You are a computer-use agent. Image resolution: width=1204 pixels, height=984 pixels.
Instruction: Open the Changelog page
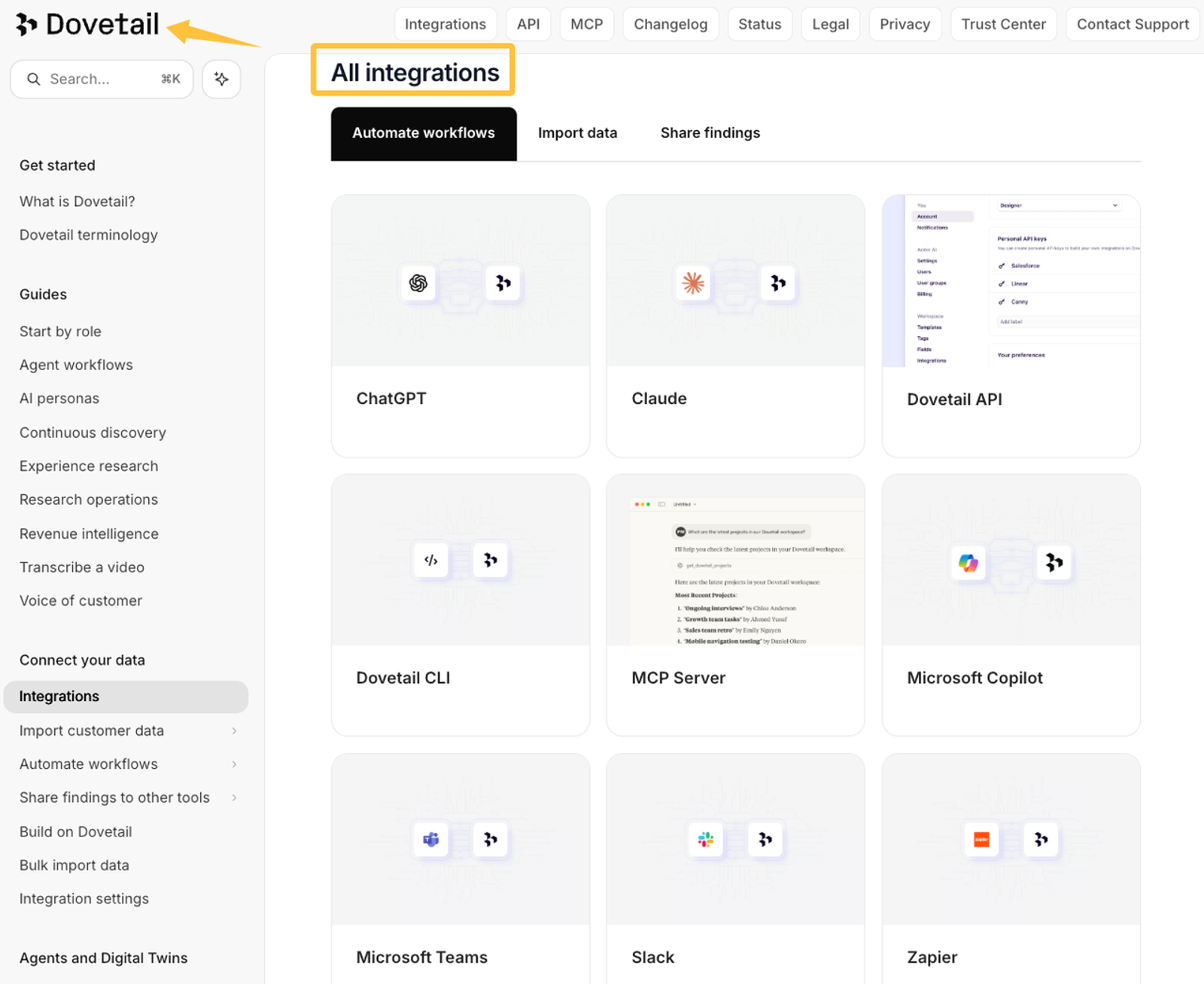pos(670,24)
